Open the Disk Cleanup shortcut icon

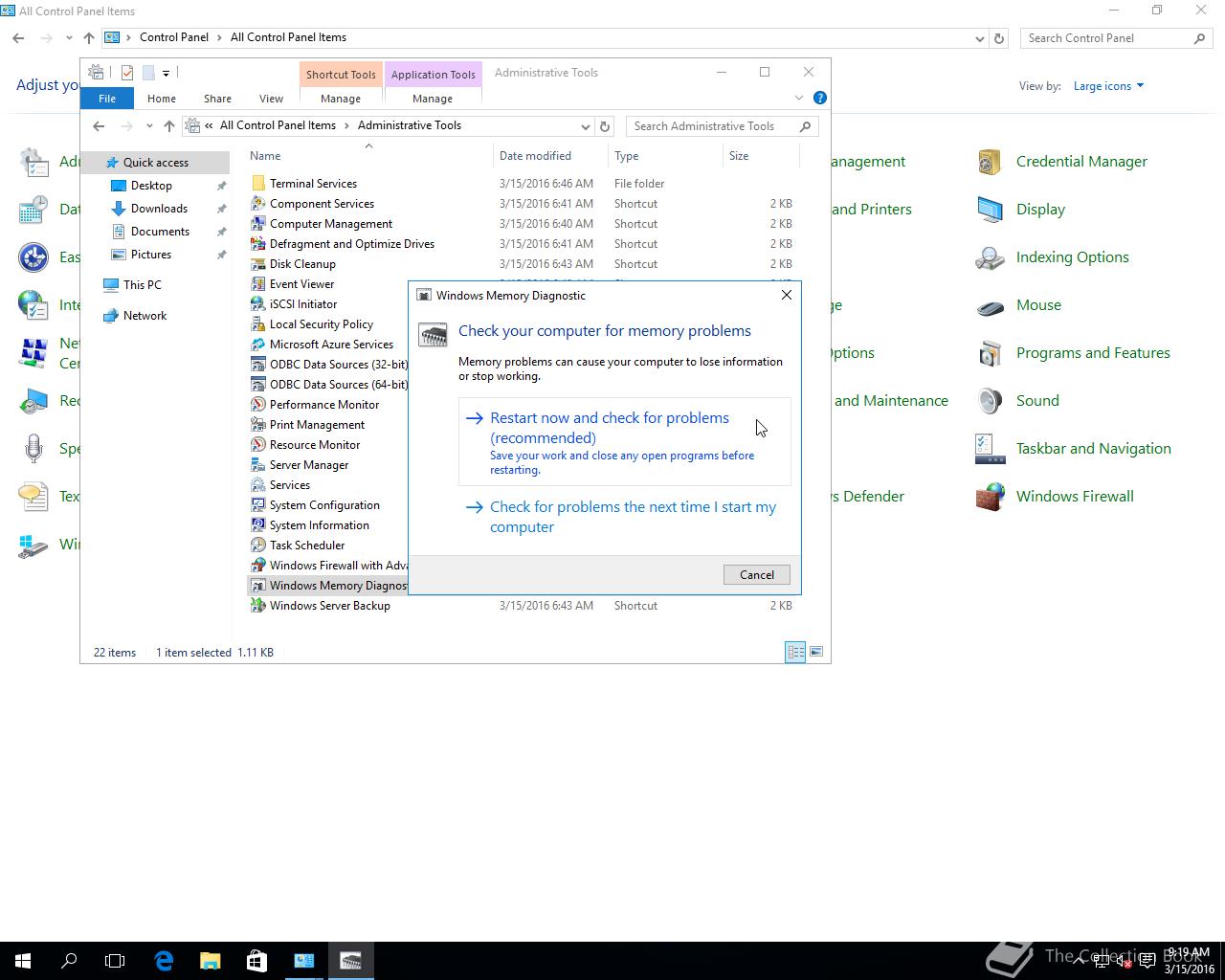click(257, 264)
